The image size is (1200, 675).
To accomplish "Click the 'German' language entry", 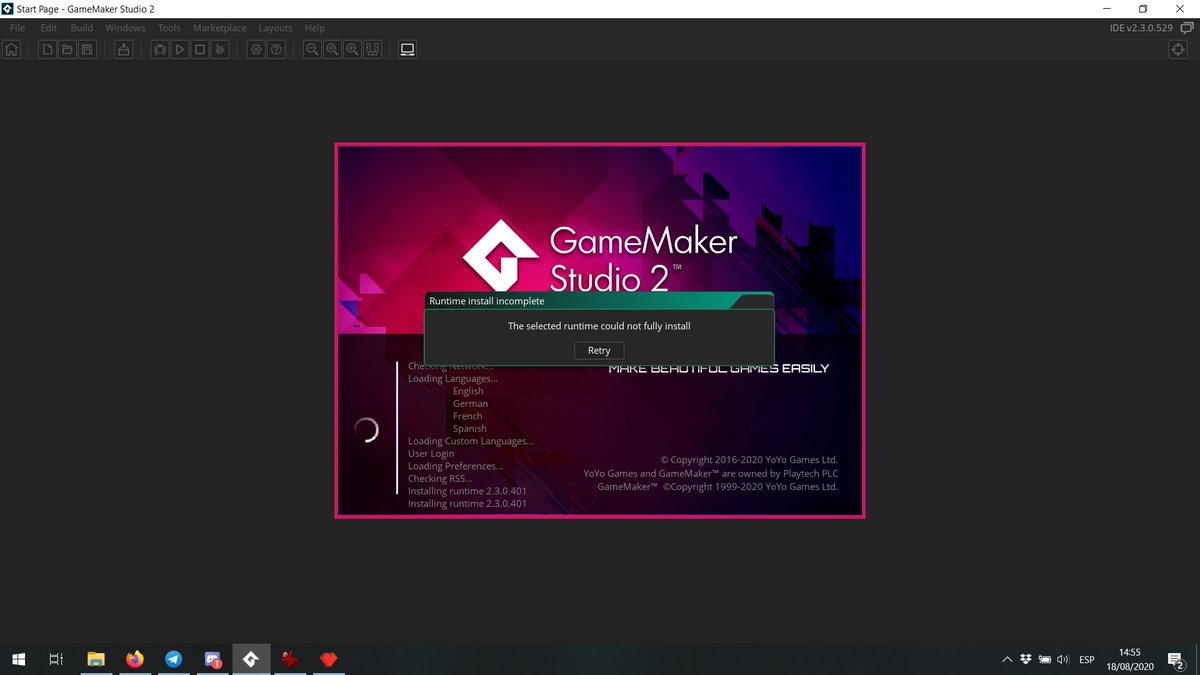I will pyautogui.click(x=471, y=404).
